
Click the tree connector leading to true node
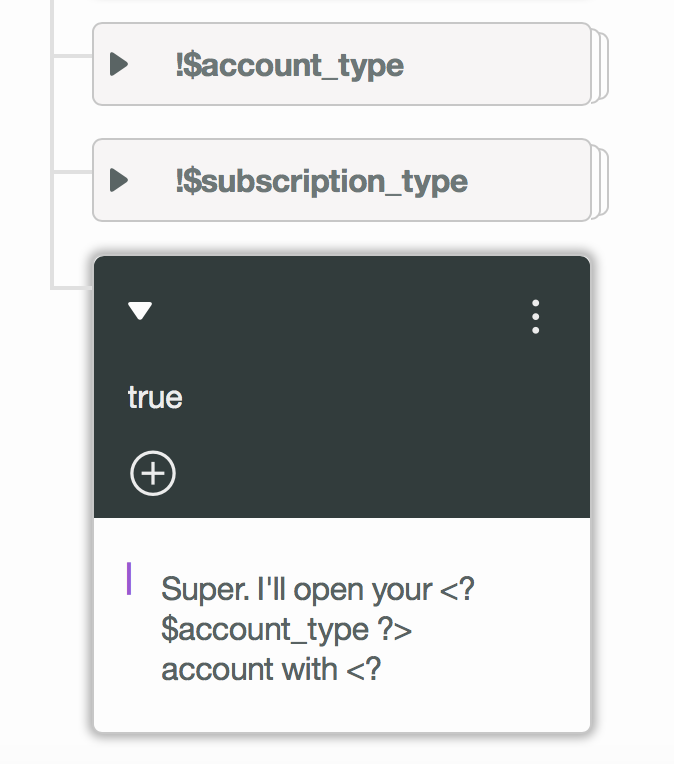[71, 288]
